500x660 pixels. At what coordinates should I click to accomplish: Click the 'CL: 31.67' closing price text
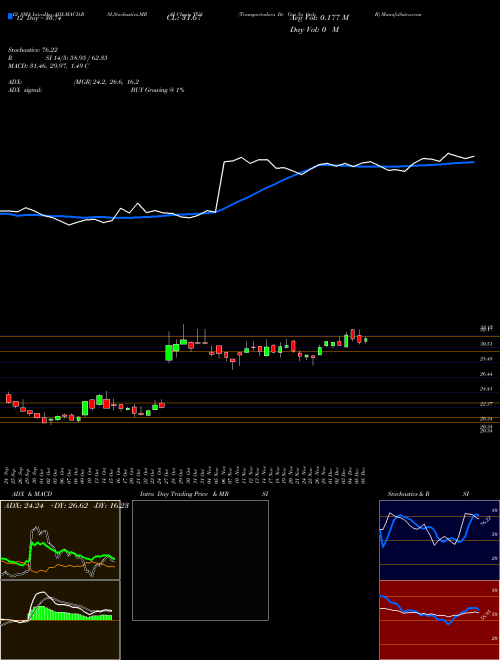click(x=185, y=18)
